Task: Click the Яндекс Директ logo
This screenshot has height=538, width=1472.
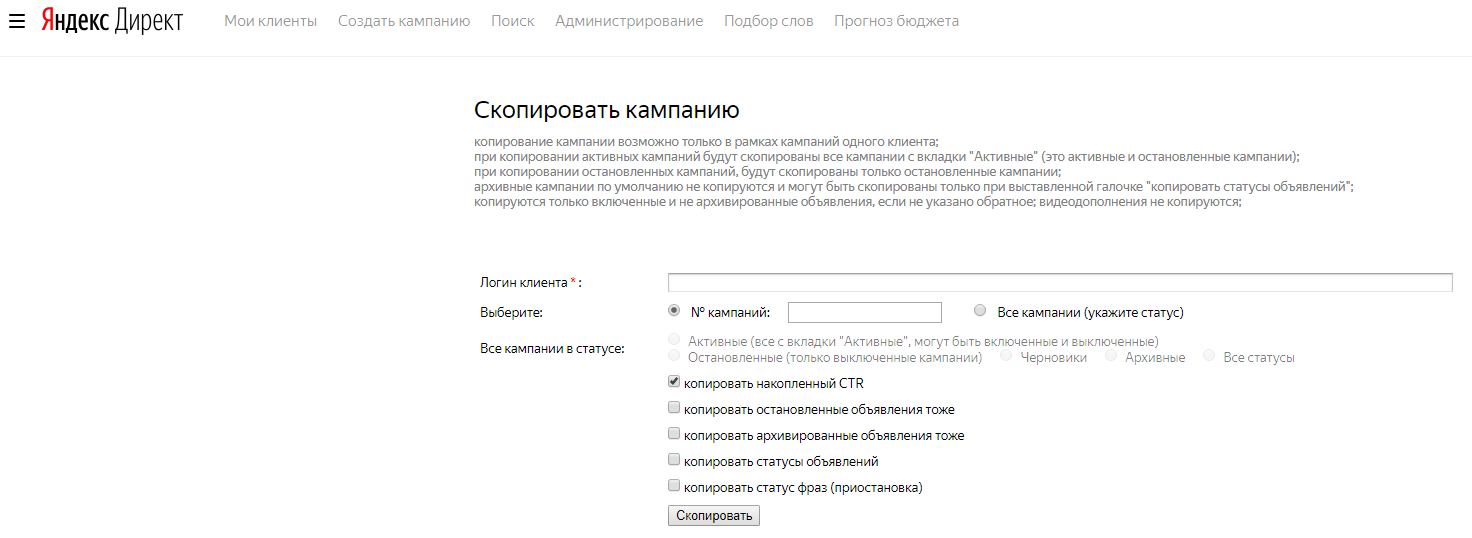Action: [112, 21]
